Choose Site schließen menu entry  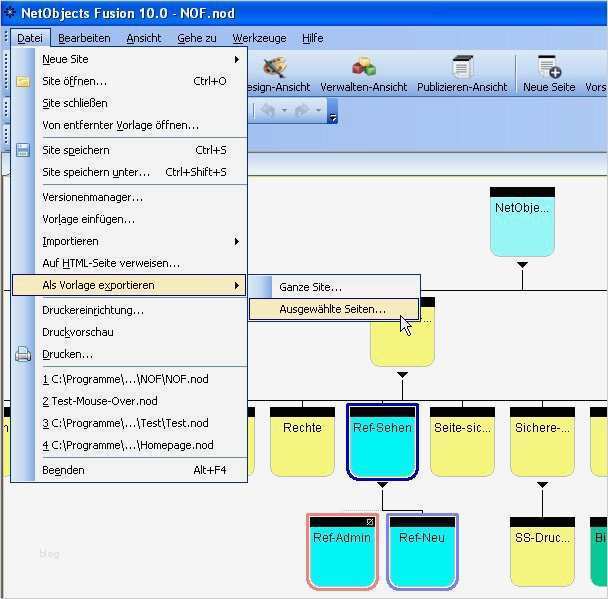129,104
